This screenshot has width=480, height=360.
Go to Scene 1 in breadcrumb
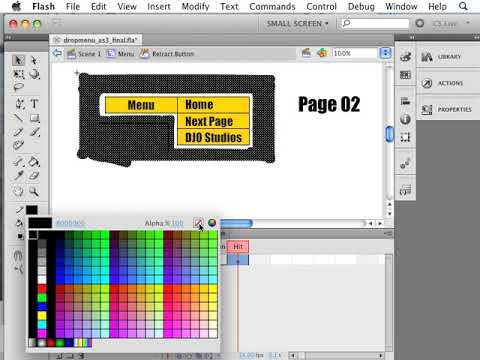click(x=84, y=54)
